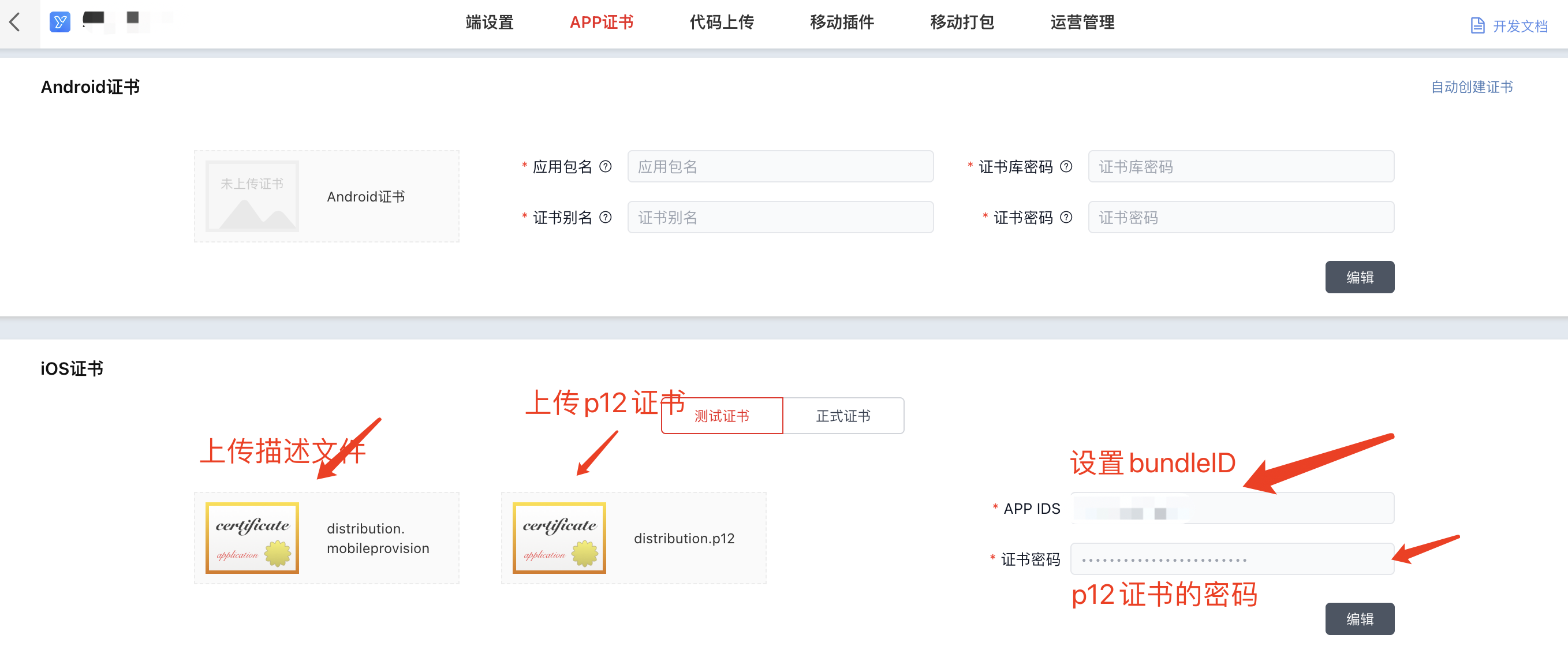The width and height of the screenshot is (1568, 657).
Task: Select the APP证书 tab
Action: click(x=602, y=23)
